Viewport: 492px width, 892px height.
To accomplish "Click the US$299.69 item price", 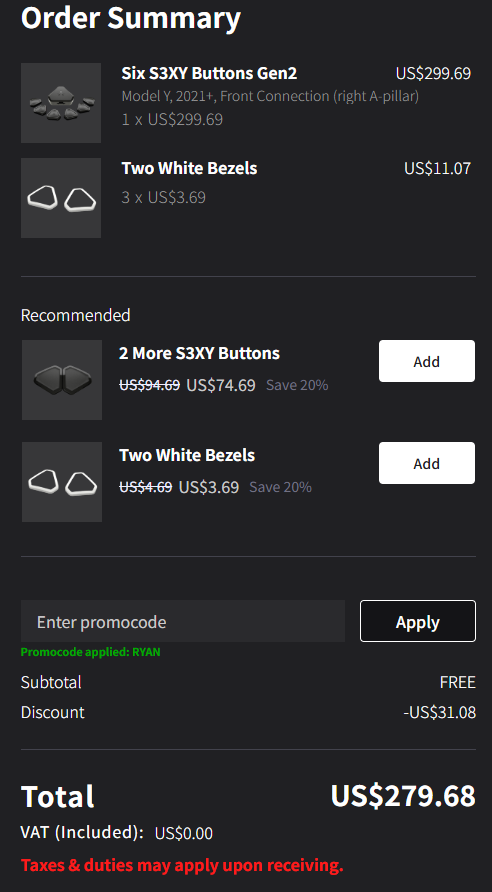I will [433, 73].
